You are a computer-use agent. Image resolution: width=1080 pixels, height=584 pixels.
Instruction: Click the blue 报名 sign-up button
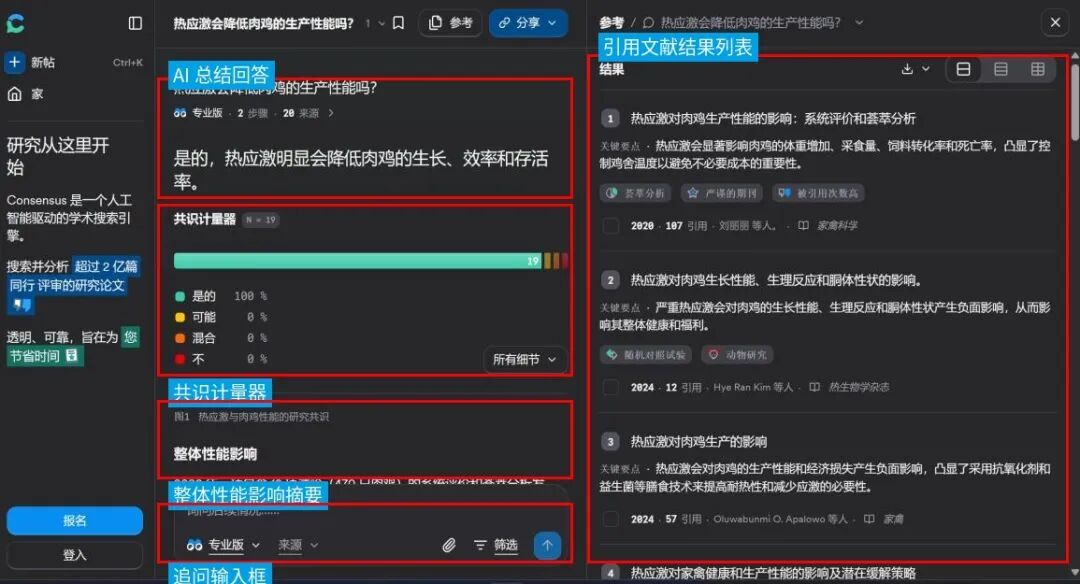tap(75, 521)
